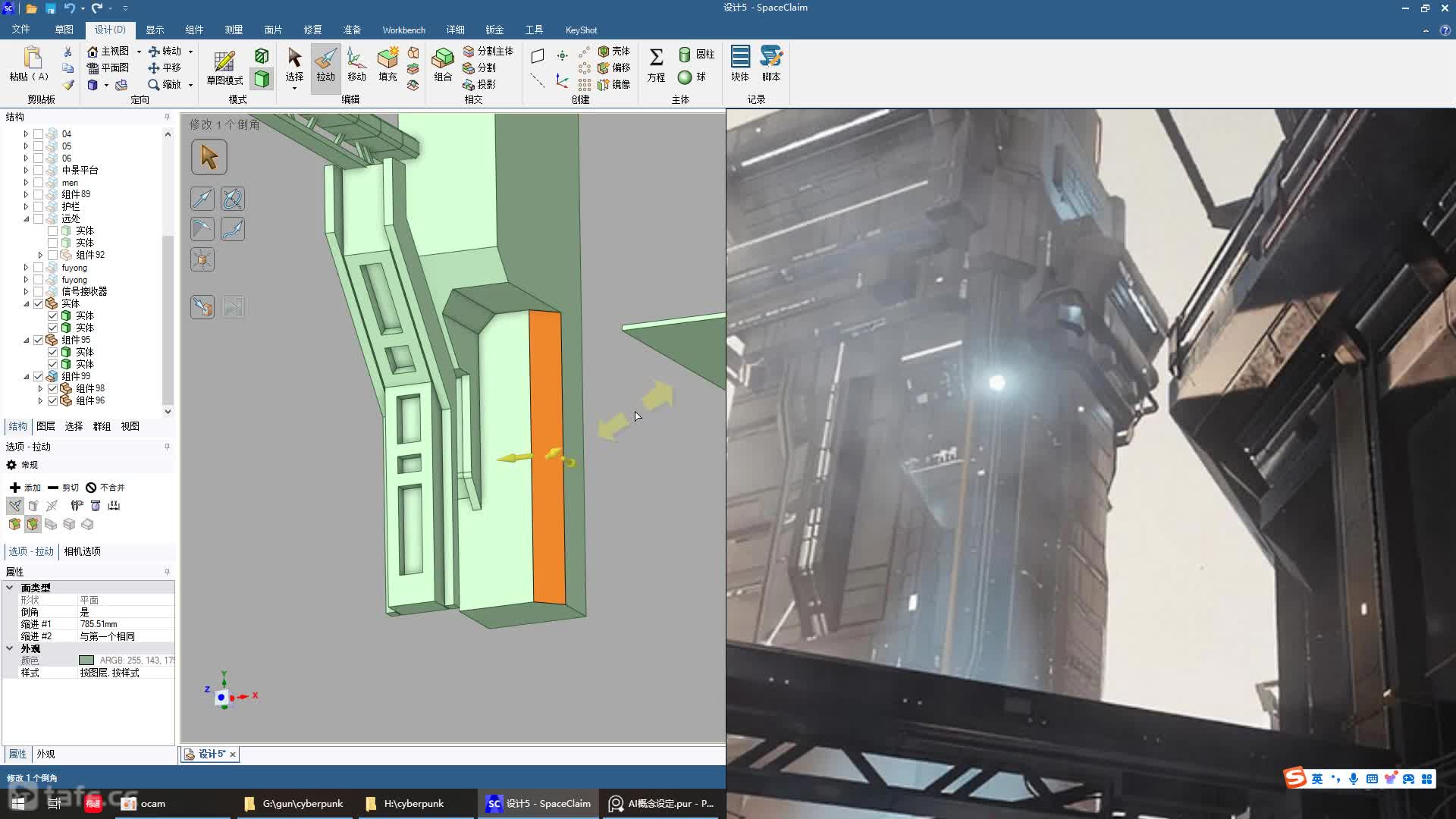Open the 显示 ribbon tab
Screen dimensions: 1456x819
[x=155, y=30]
